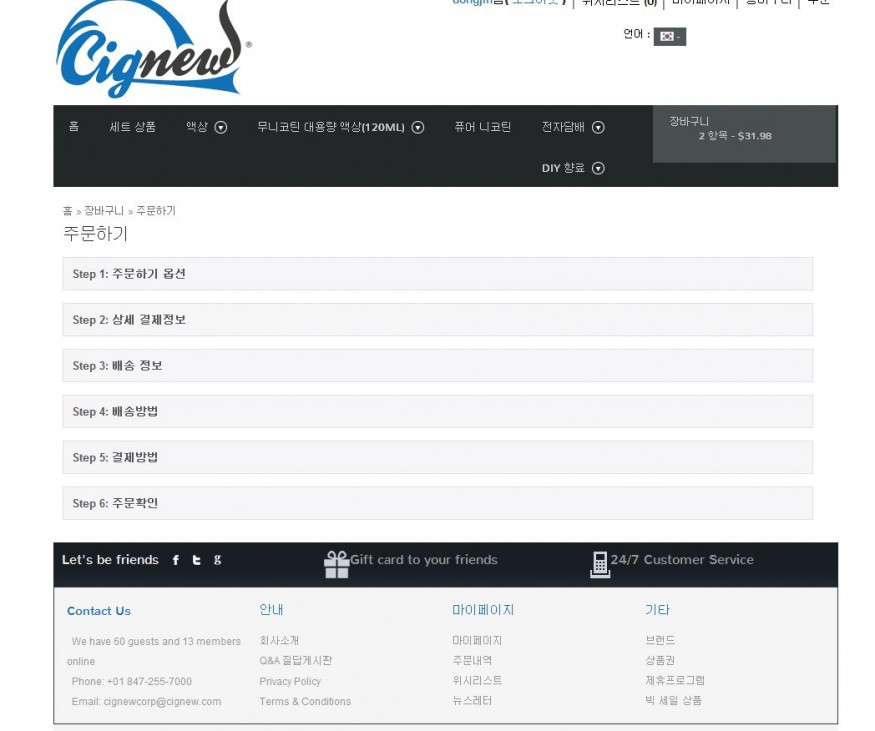
Task: Open the 전자담배 menu label
Action: (x=563, y=127)
